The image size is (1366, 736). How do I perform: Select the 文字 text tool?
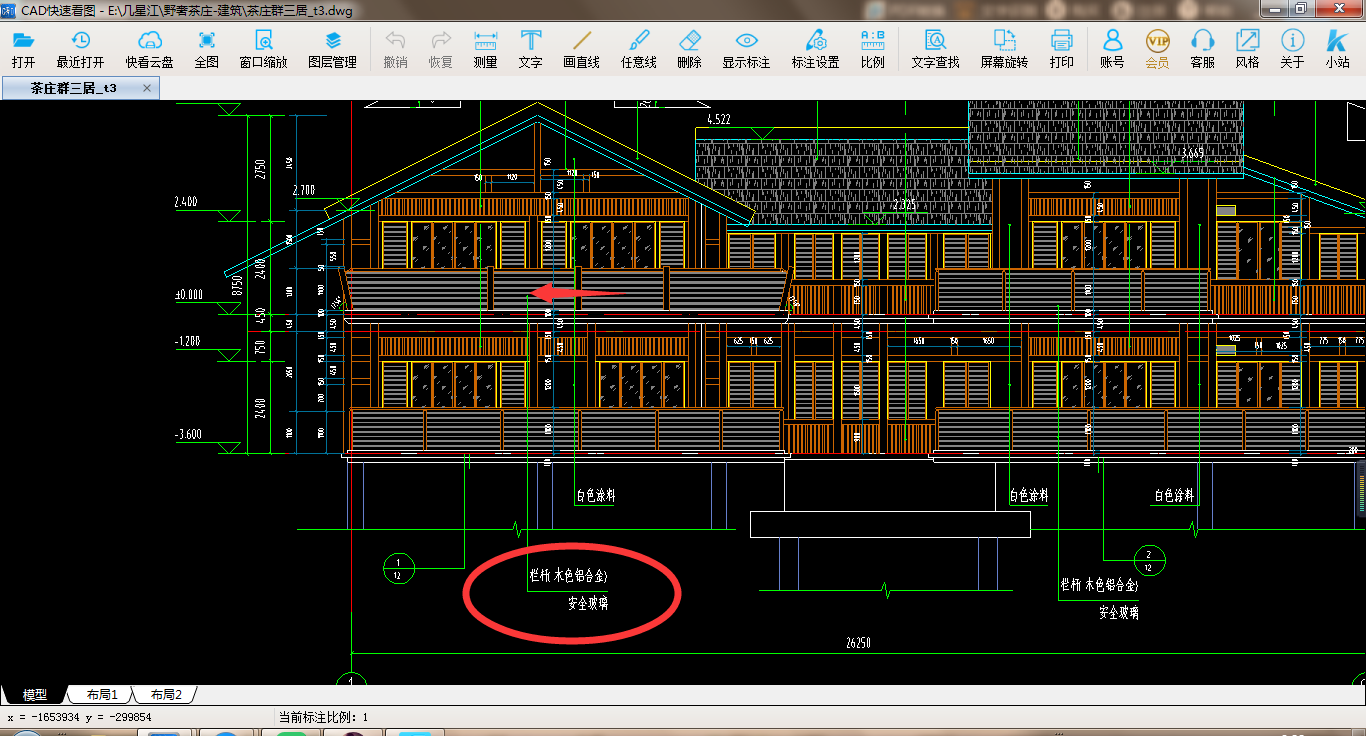click(x=531, y=49)
